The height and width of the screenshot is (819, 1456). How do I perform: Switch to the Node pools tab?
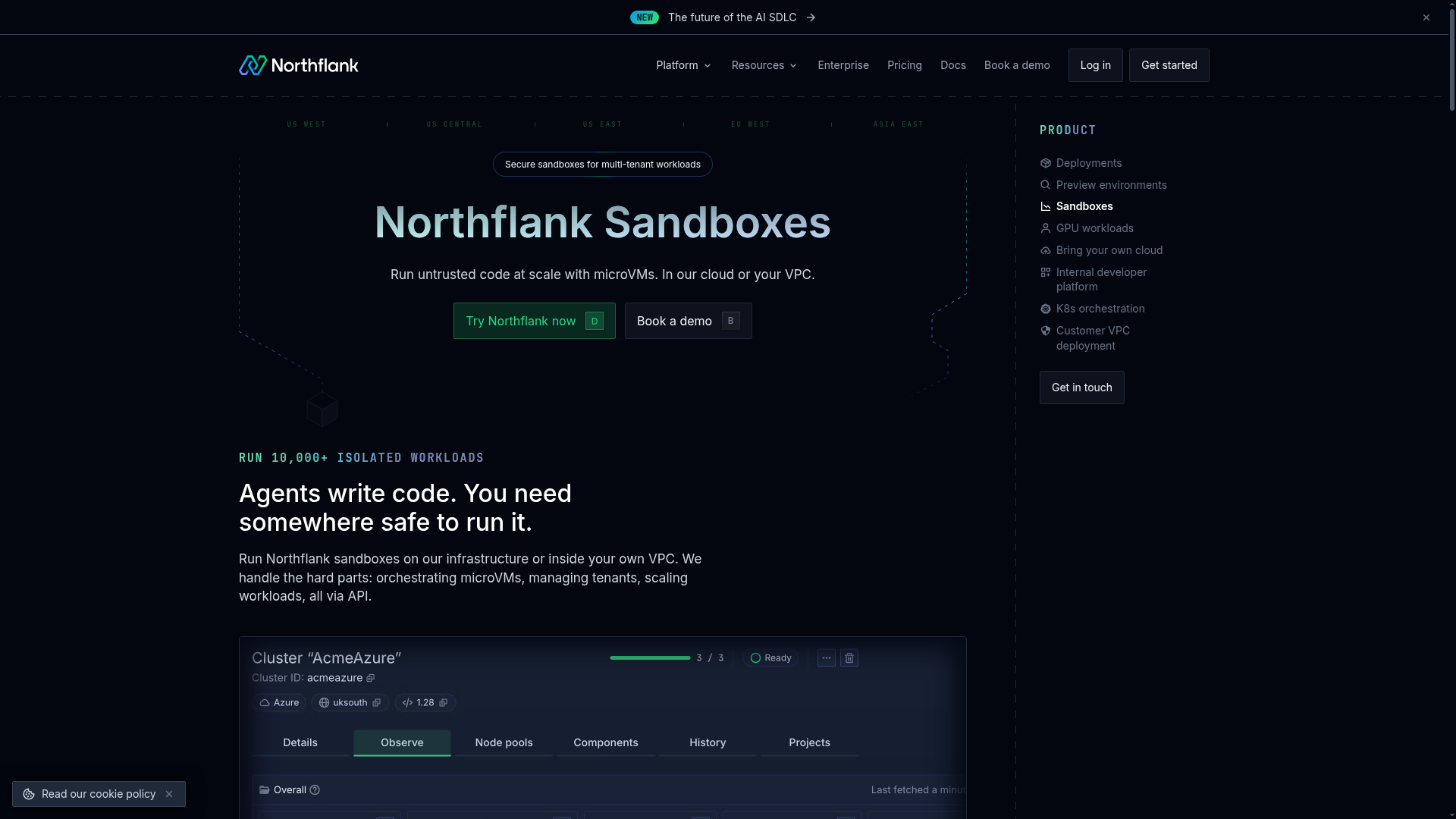(x=504, y=743)
